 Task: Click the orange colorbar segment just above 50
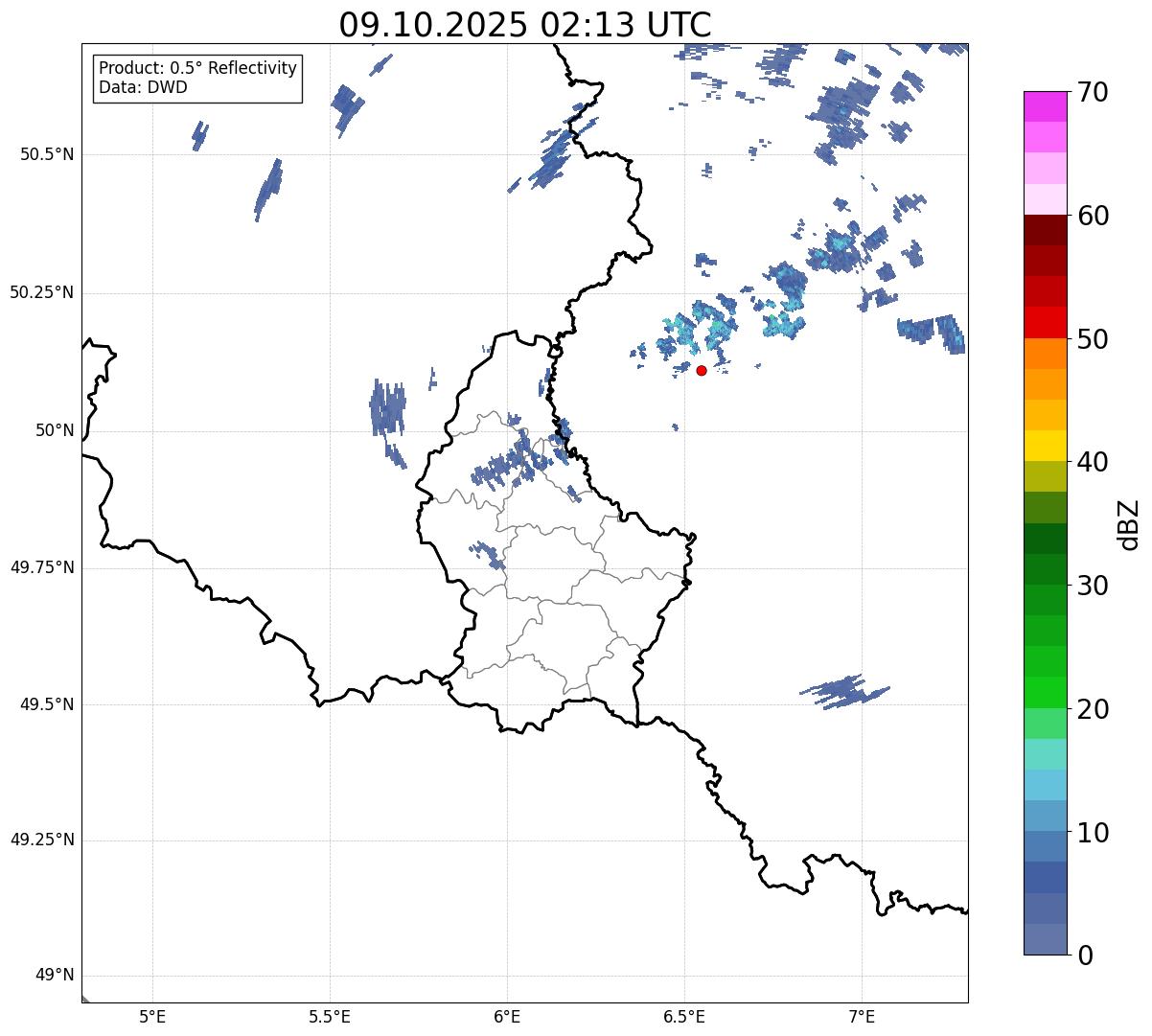coord(1045,354)
